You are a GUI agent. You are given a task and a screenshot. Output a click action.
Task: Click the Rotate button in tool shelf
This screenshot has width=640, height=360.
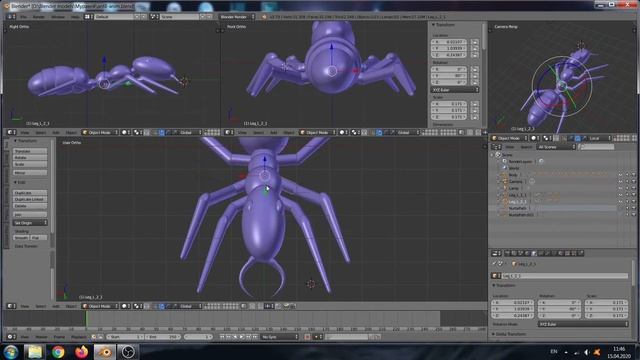[x=30, y=158]
